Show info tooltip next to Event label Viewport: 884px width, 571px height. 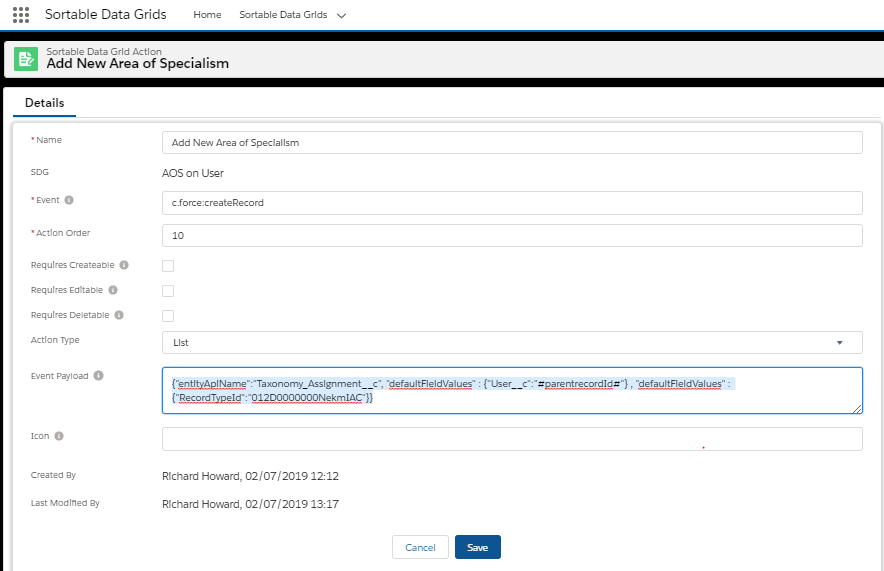[x=69, y=200]
